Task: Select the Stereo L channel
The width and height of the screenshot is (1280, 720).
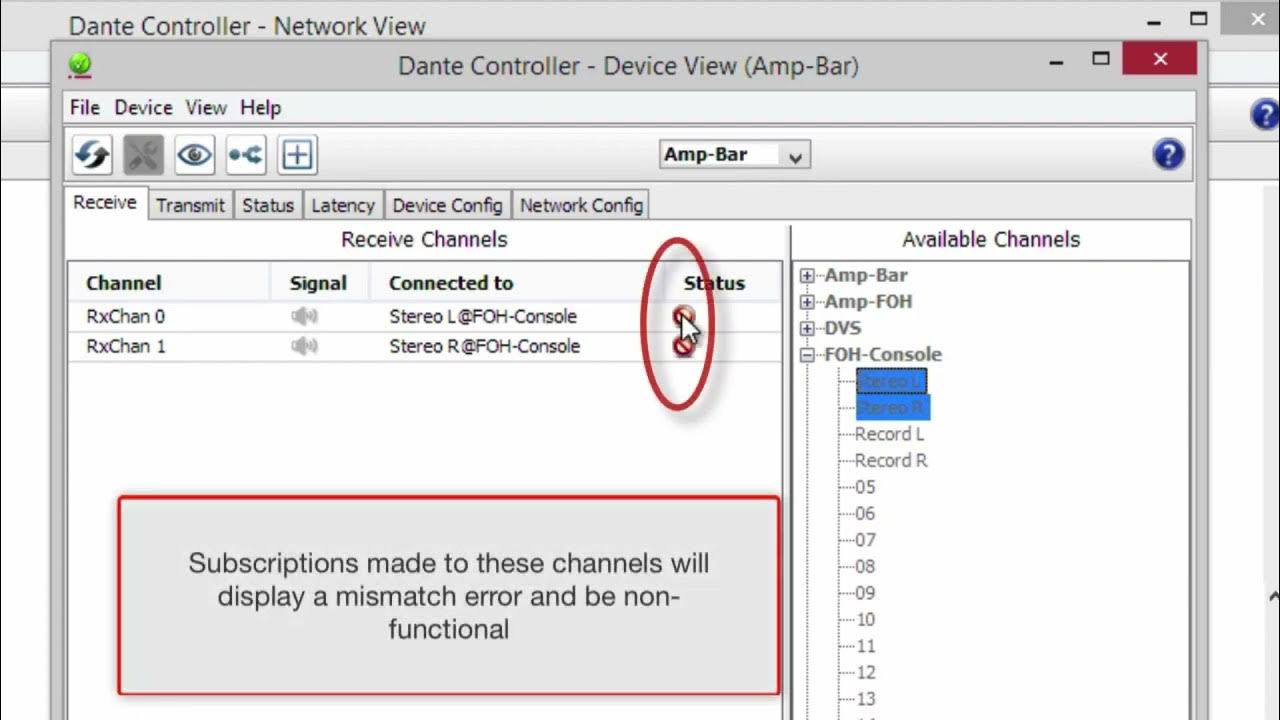Action: (x=891, y=381)
